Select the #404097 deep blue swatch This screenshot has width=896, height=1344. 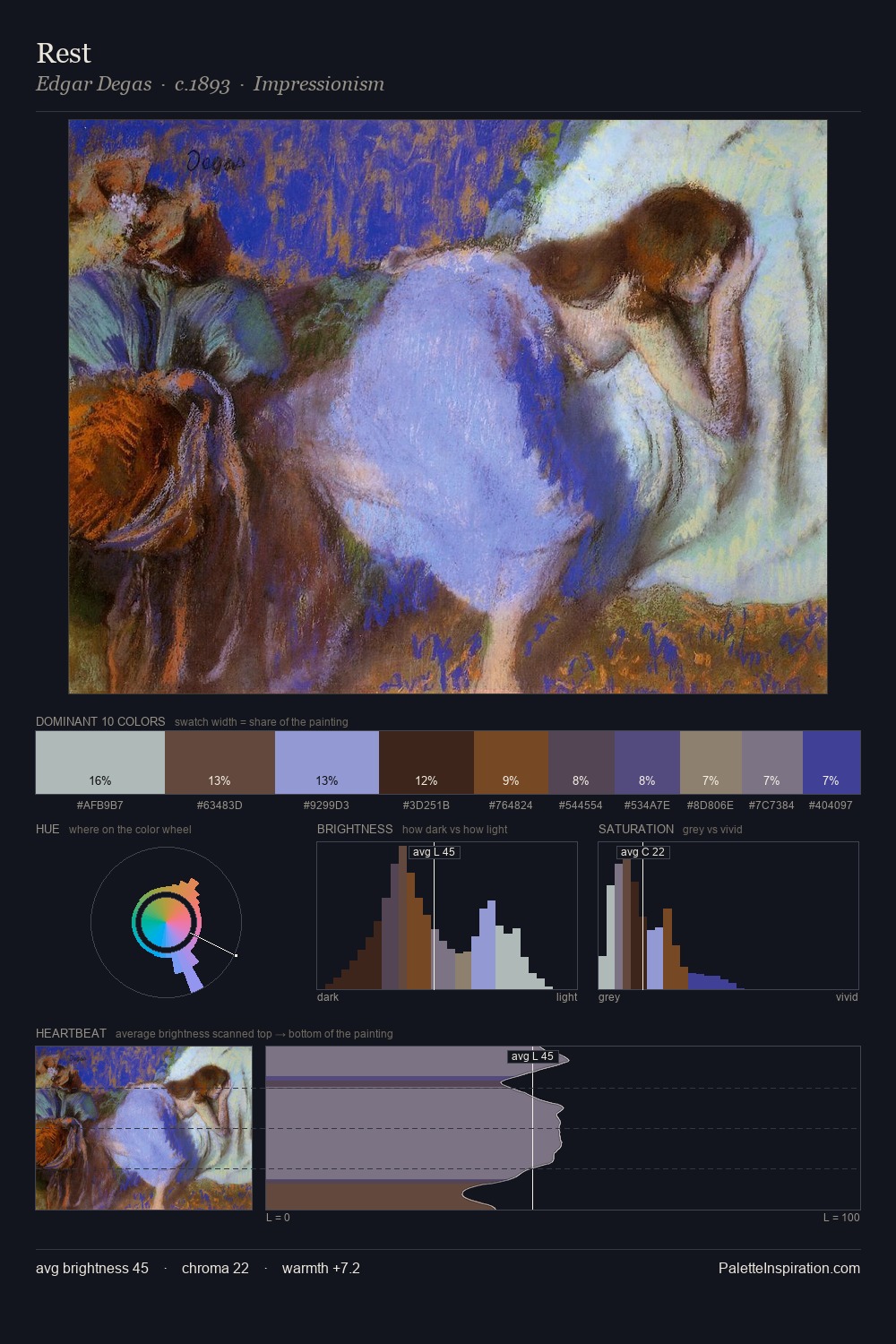point(831,762)
